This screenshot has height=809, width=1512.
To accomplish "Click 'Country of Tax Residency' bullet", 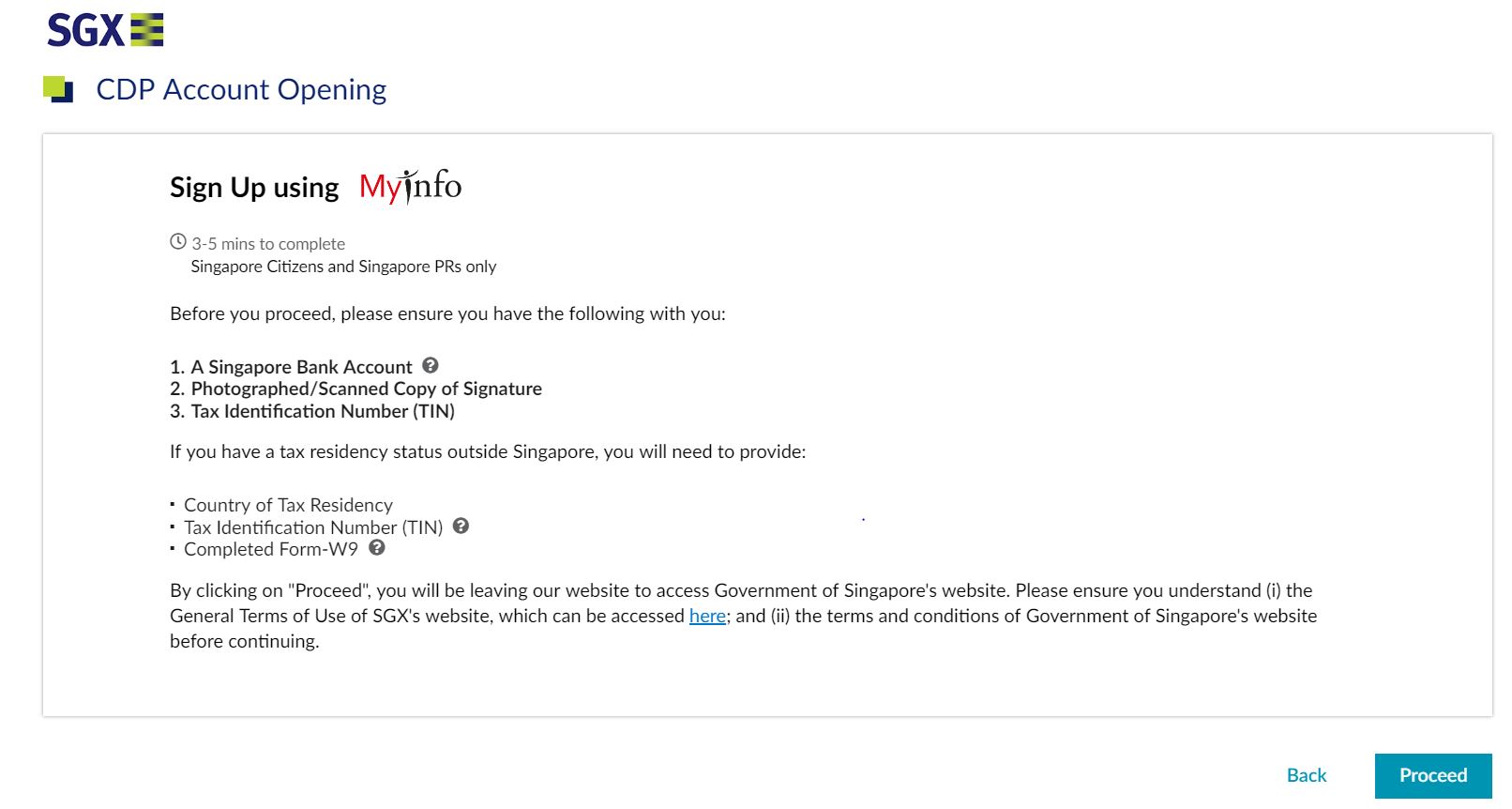I will tap(288, 505).
